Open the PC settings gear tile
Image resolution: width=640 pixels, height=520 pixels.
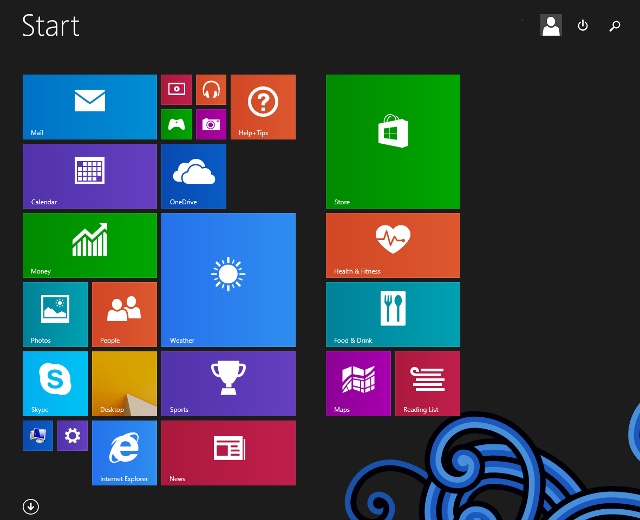[x=72, y=436]
